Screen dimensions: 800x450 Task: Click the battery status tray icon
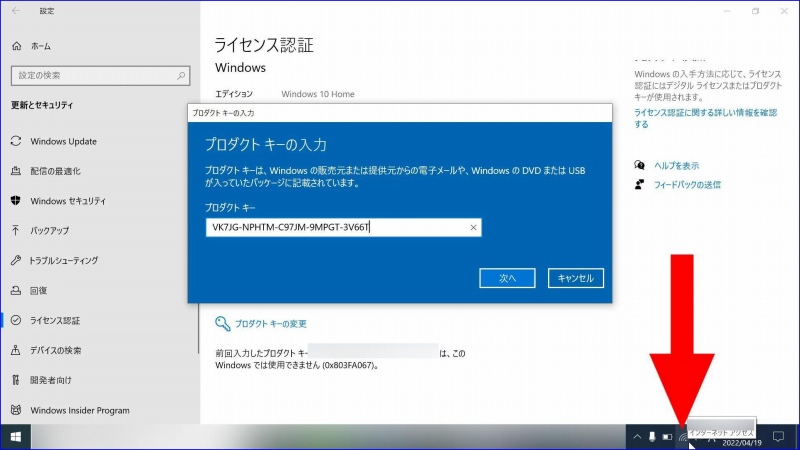click(x=667, y=437)
